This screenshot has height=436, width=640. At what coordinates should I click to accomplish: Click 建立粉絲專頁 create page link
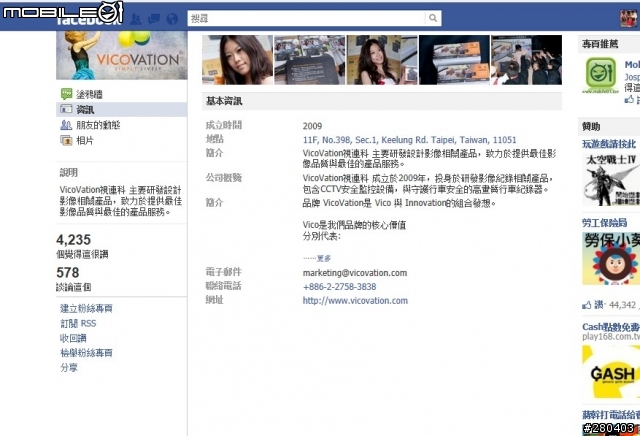pyautogui.click(x=86, y=309)
